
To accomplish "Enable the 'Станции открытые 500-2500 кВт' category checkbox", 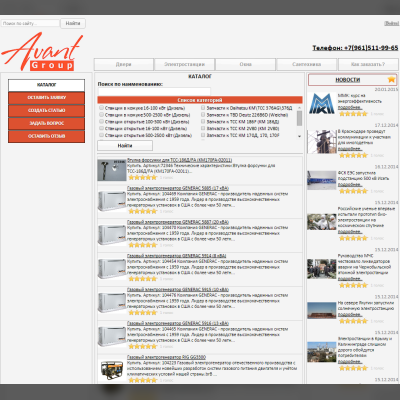I will (x=101, y=135).
